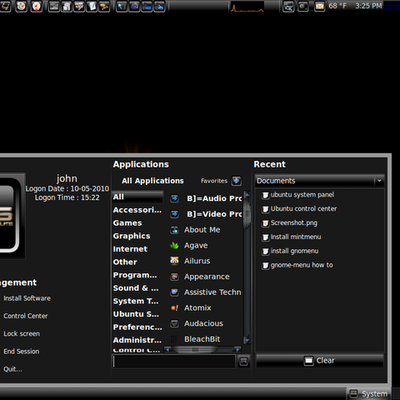The width and height of the screenshot is (400, 400).
Task: Open the system monitor graph applet
Action: pos(247,6)
